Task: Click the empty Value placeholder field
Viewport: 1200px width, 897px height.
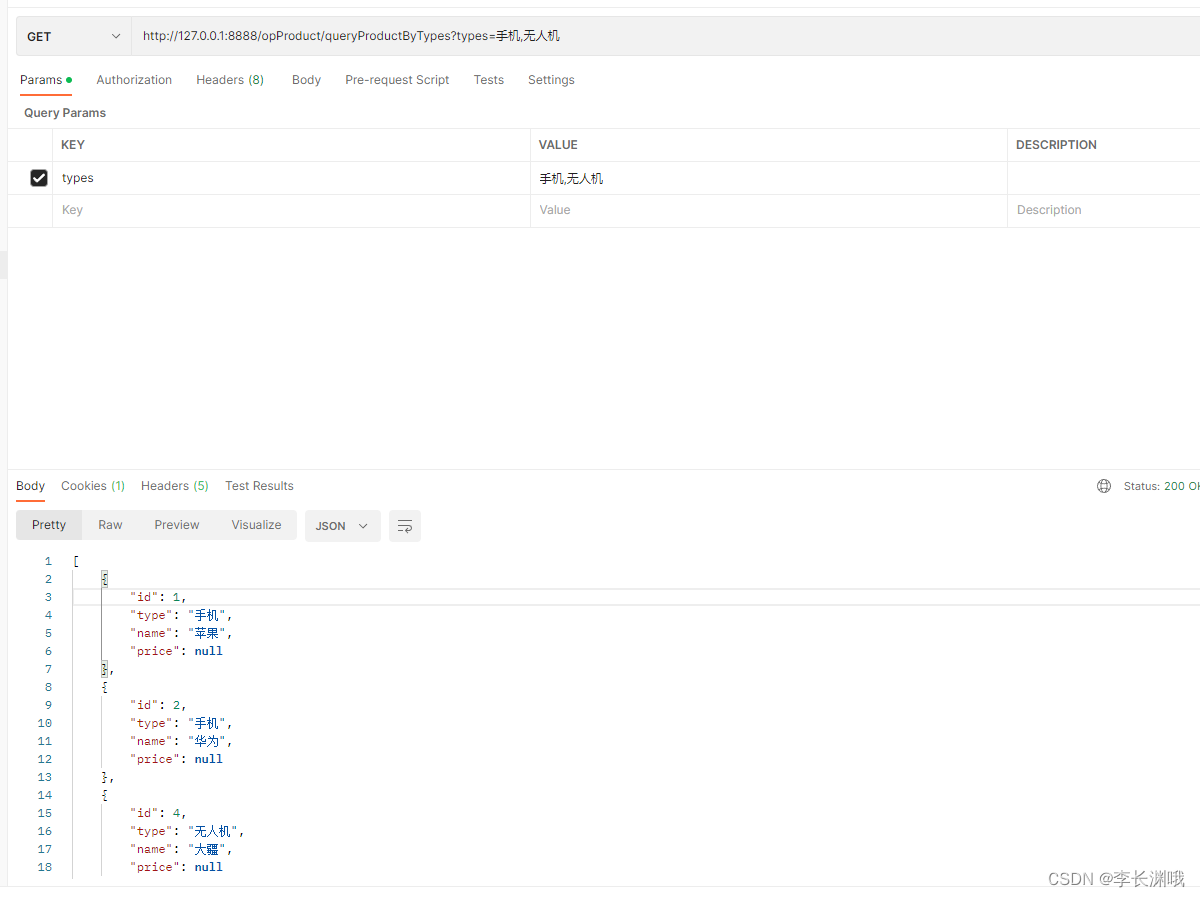Action: [769, 210]
